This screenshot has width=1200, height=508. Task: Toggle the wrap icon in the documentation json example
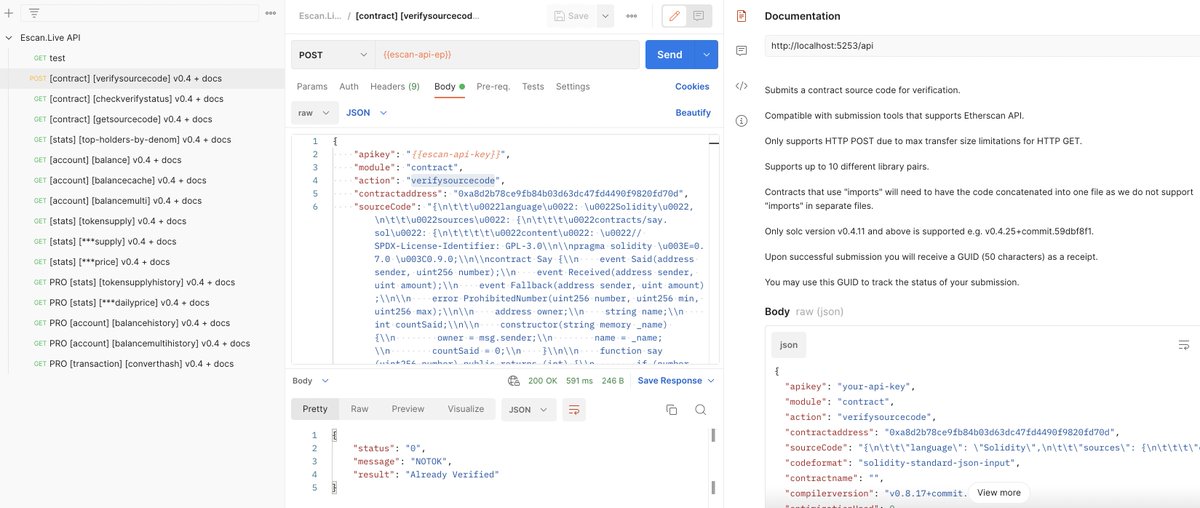[x=1184, y=345]
